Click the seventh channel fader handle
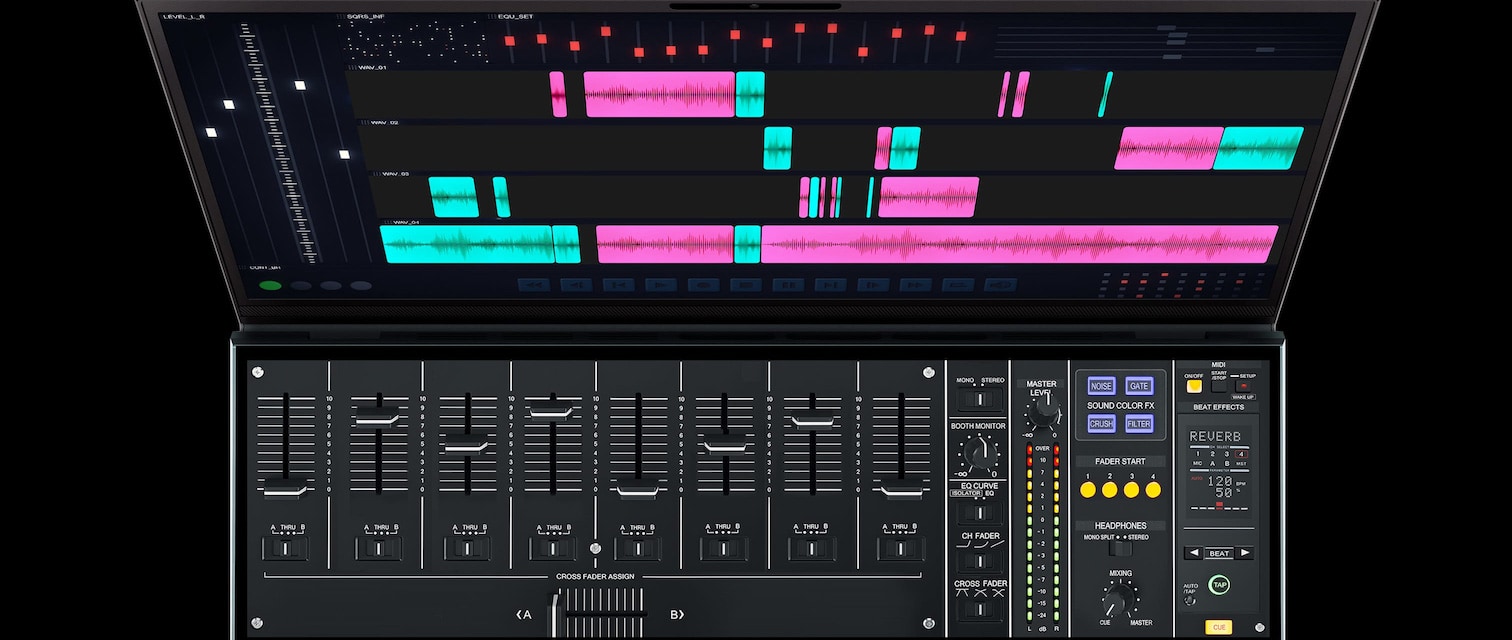This screenshot has height=640, width=1512. 812,421
